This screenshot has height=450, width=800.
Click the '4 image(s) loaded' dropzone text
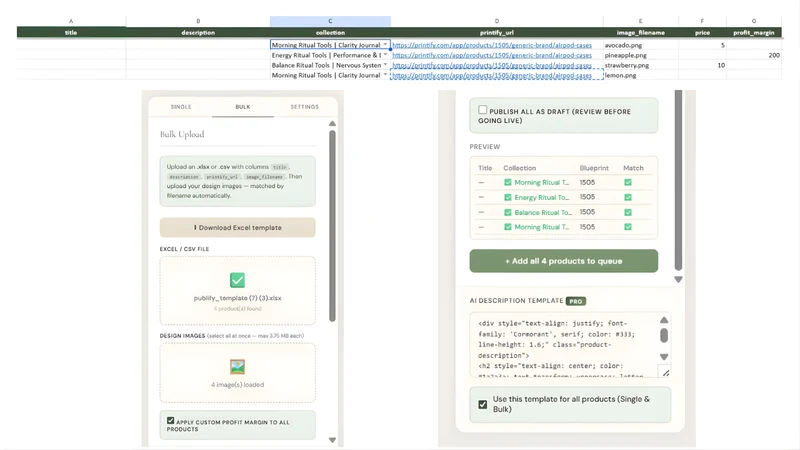tap(237, 385)
